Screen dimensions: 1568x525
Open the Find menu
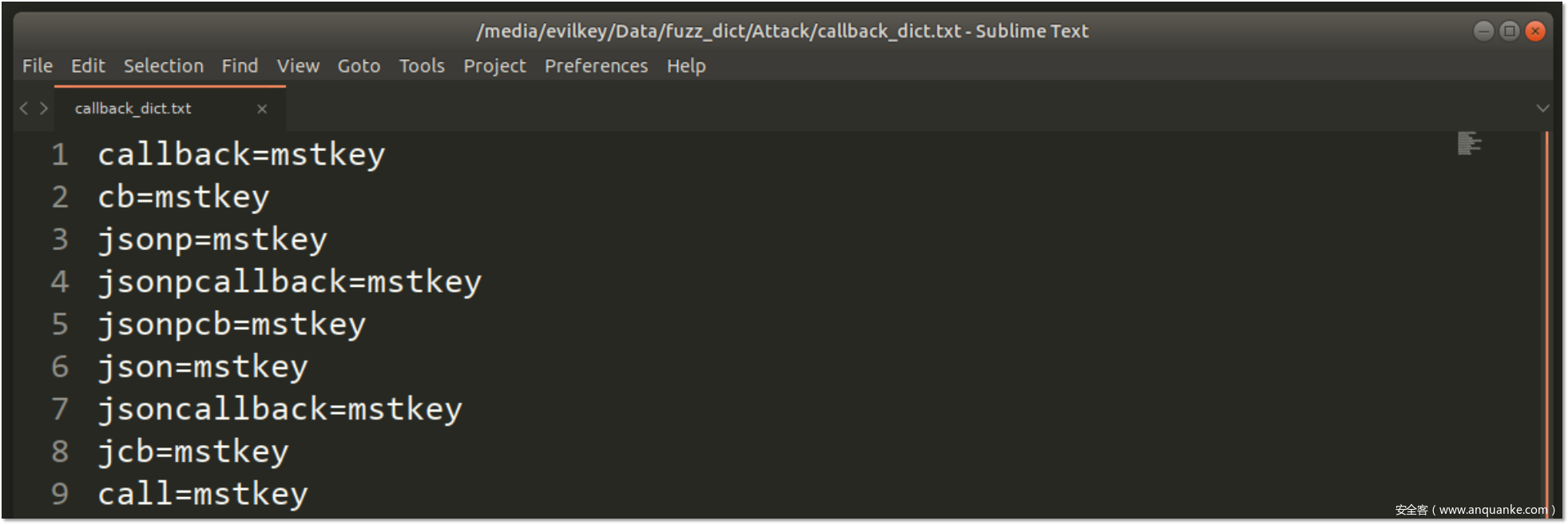pos(240,66)
